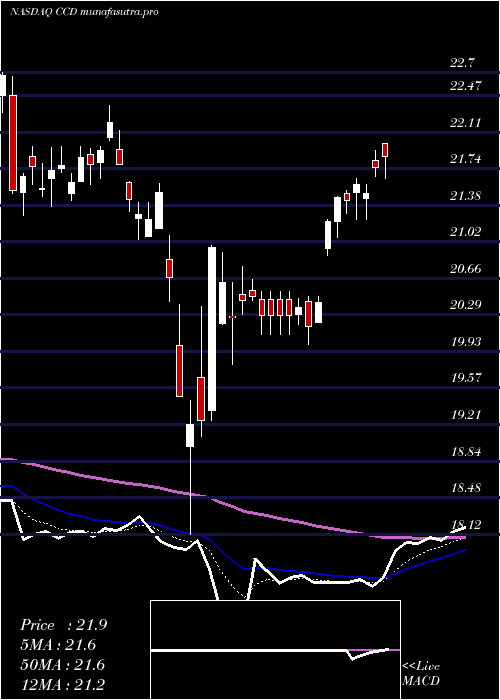Click the 5MA : 21.6 readout

[58, 645]
